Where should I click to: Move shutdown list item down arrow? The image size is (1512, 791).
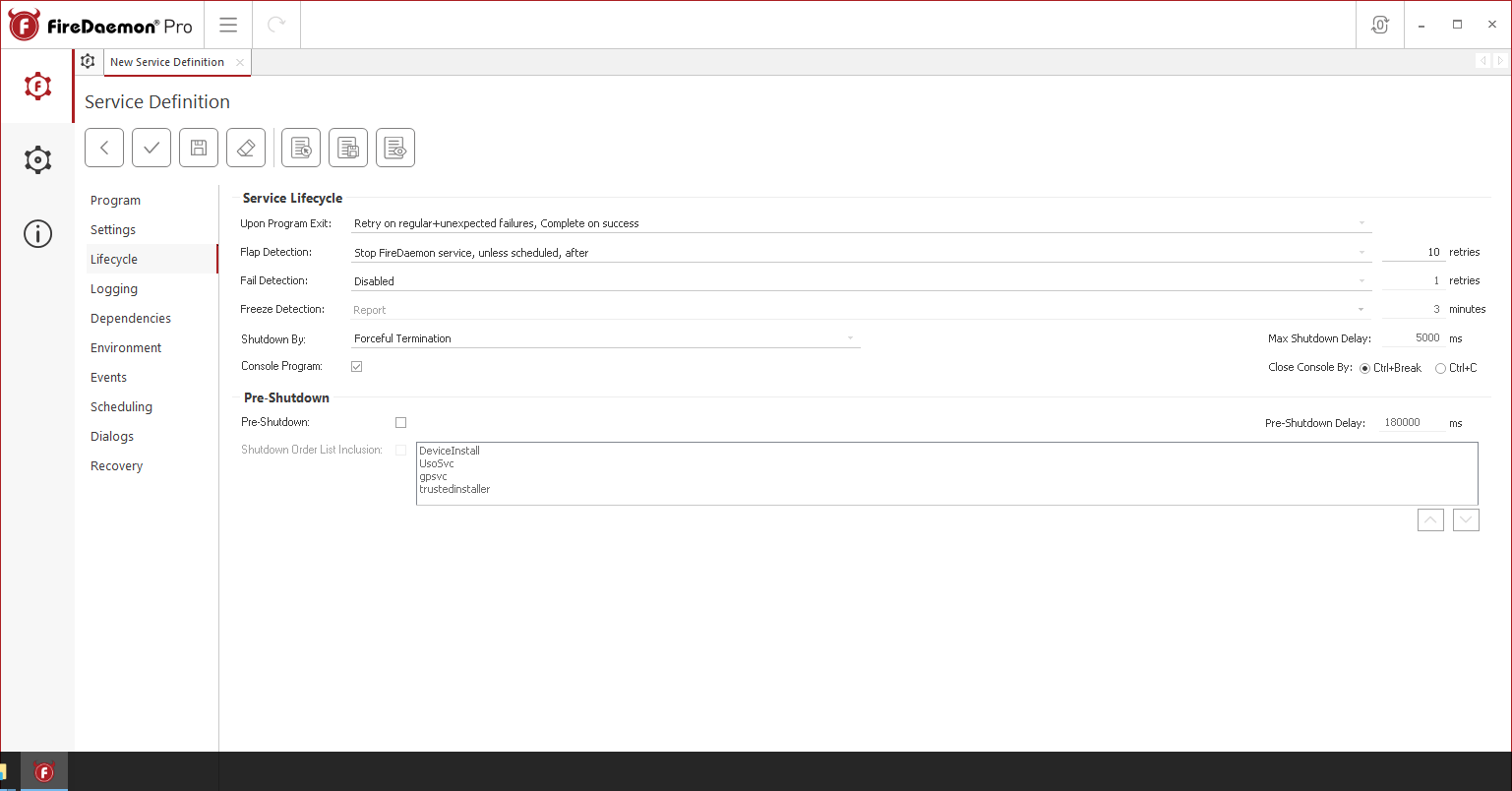tap(1466, 519)
